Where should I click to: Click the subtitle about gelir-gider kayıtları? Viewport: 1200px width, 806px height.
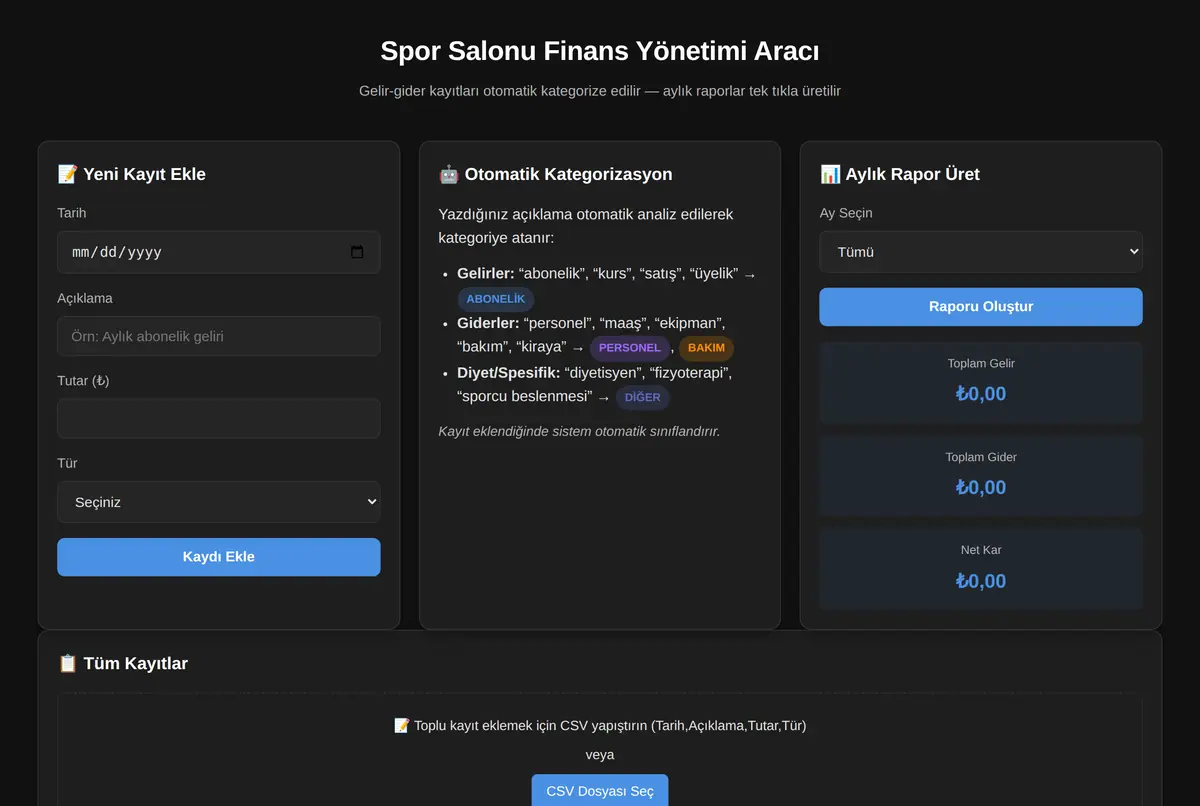[600, 91]
